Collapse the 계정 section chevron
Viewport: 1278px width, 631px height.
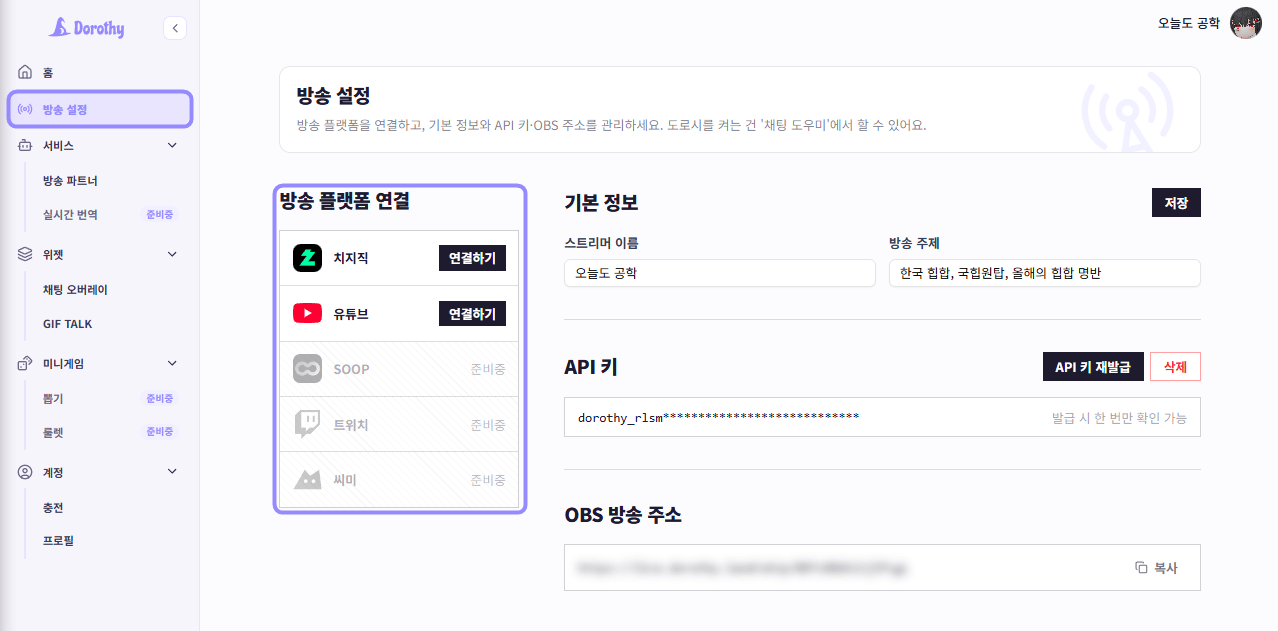(172, 472)
